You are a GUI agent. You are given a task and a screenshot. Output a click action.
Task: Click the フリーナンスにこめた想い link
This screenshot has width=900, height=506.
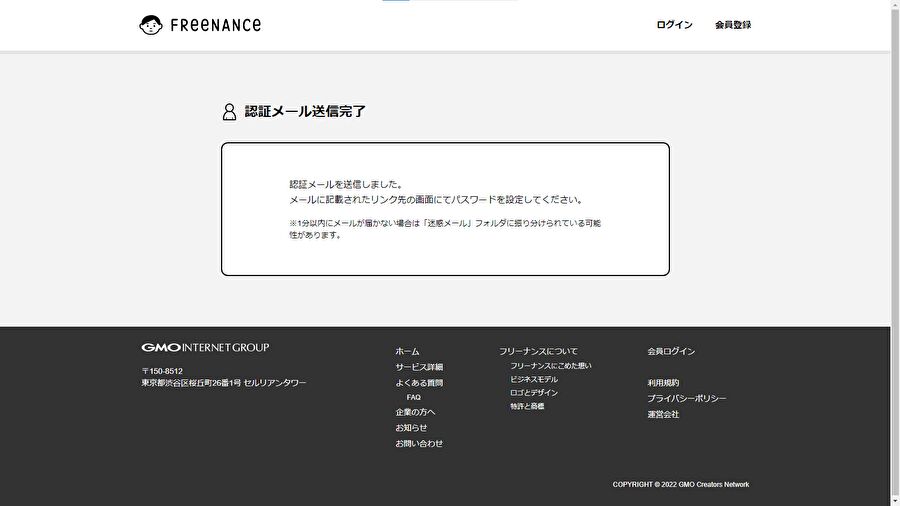[x=551, y=366]
